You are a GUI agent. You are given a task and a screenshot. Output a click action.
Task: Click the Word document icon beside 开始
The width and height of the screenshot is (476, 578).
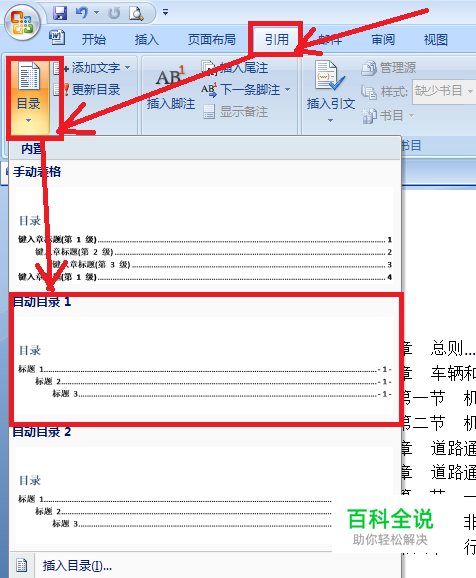coord(57,38)
